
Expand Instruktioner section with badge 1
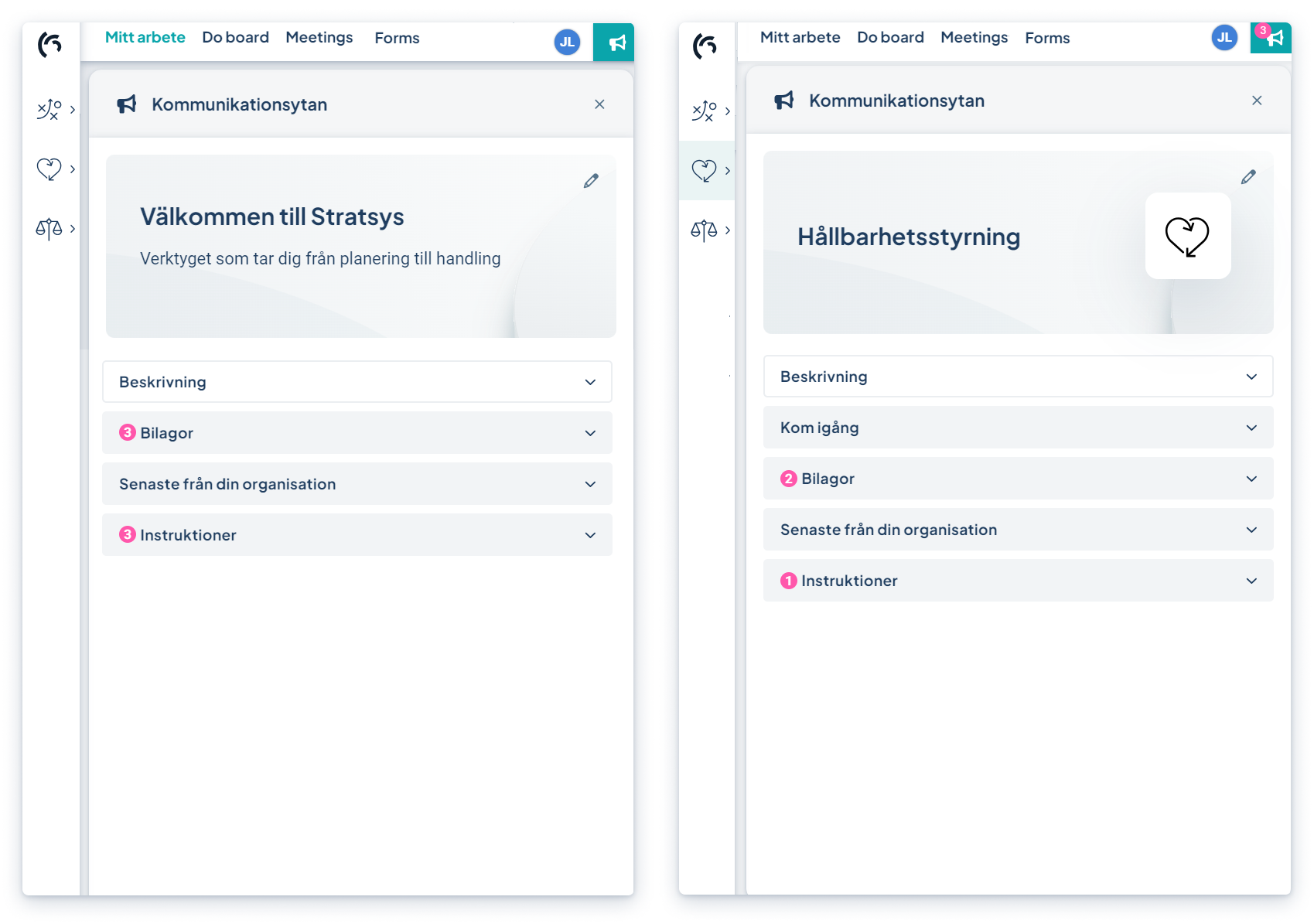(1018, 581)
